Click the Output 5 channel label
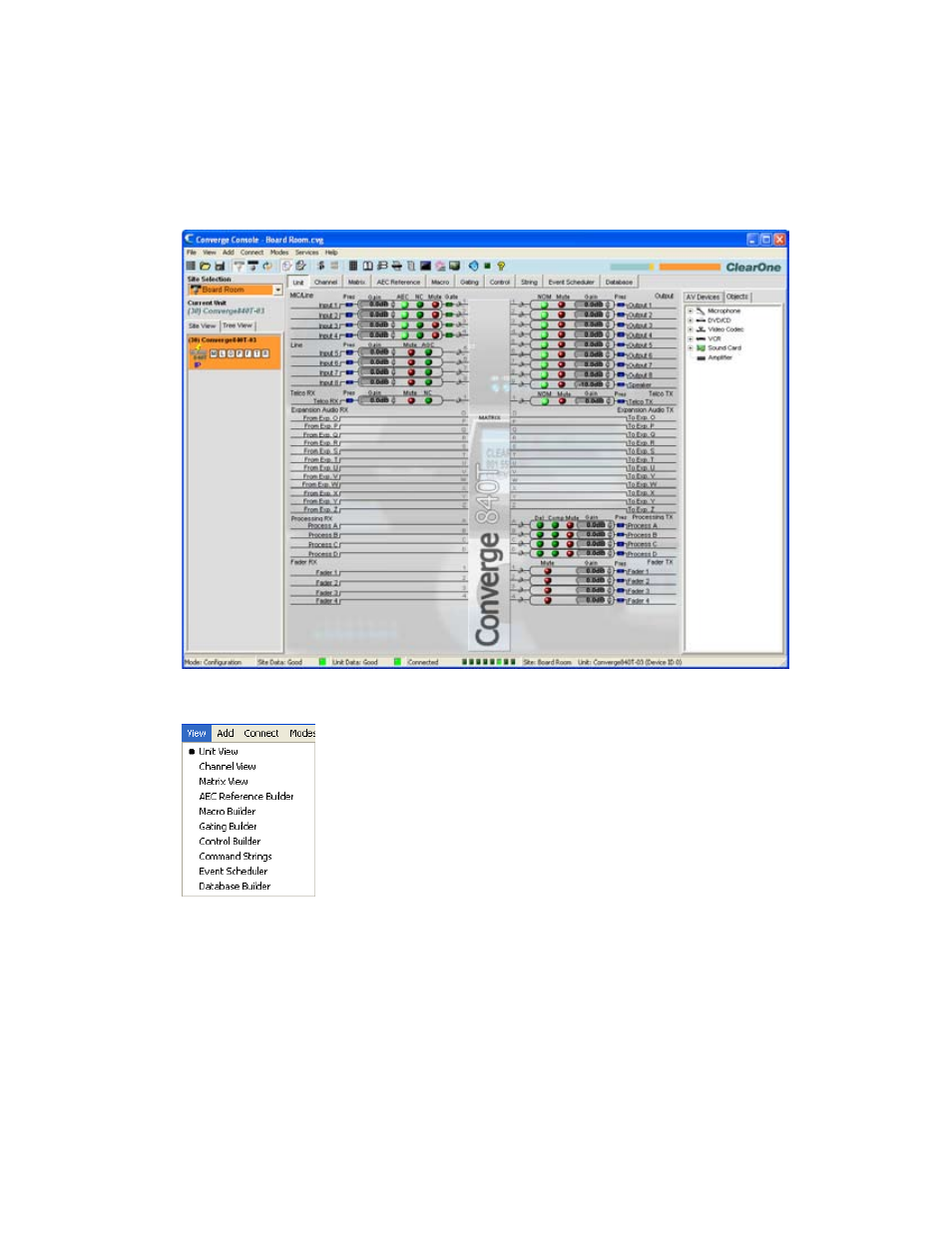Image resolution: width=952 pixels, height=1233 pixels. pyautogui.click(x=640, y=345)
